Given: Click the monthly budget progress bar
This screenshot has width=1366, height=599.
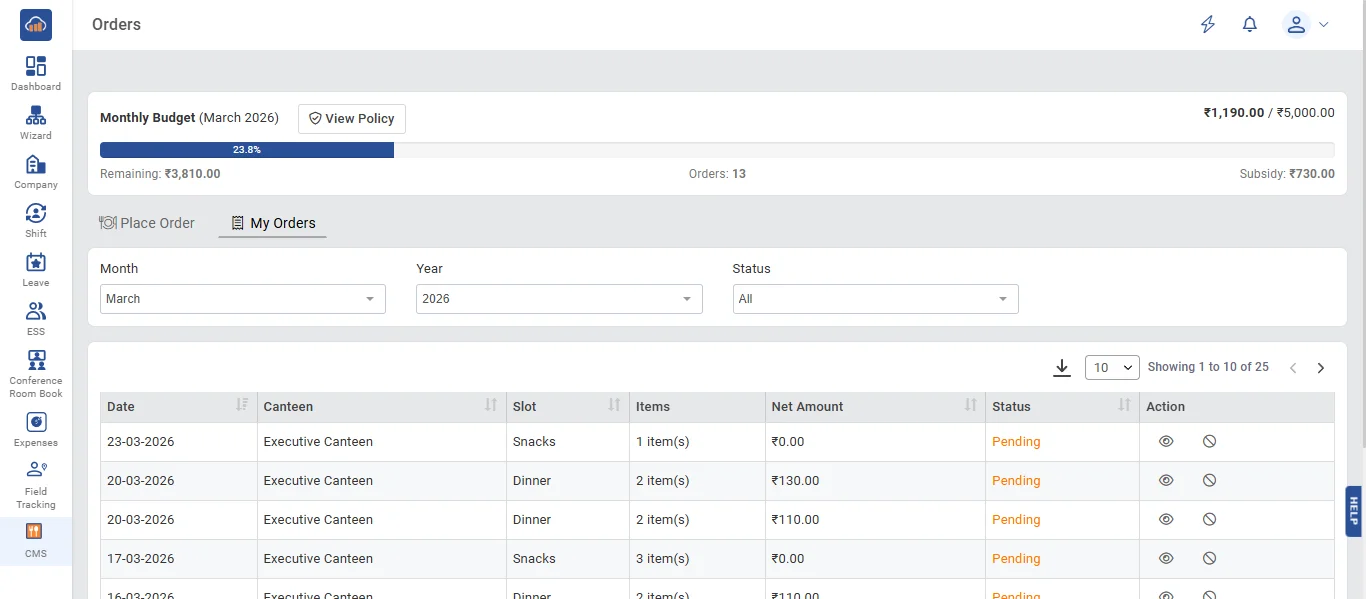Looking at the screenshot, I should pyautogui.click(x=717, y=150).
